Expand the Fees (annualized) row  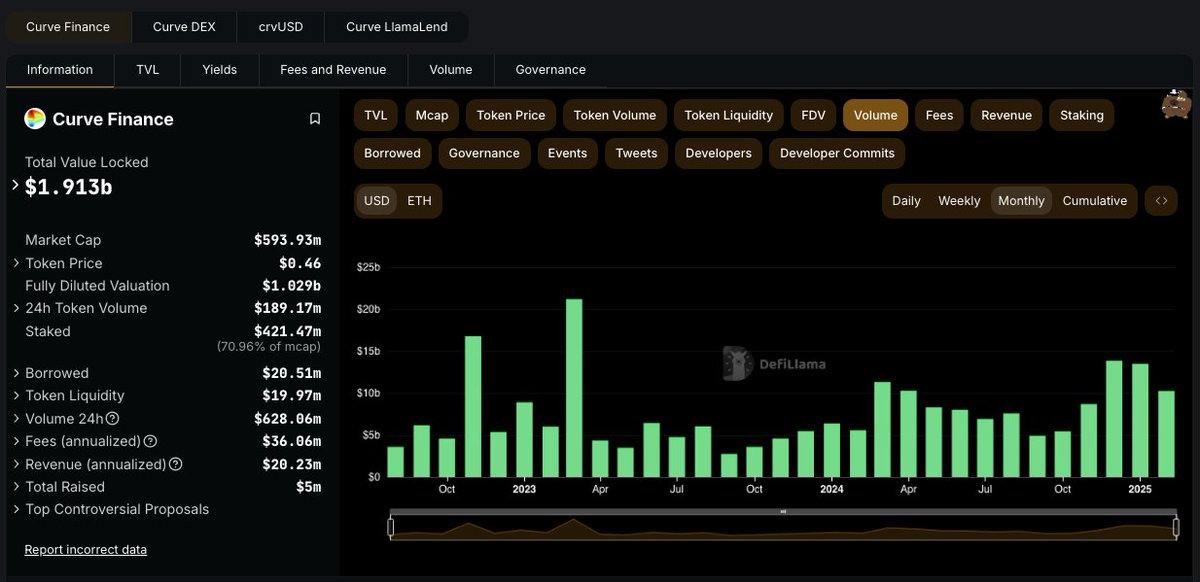(16, 441)
